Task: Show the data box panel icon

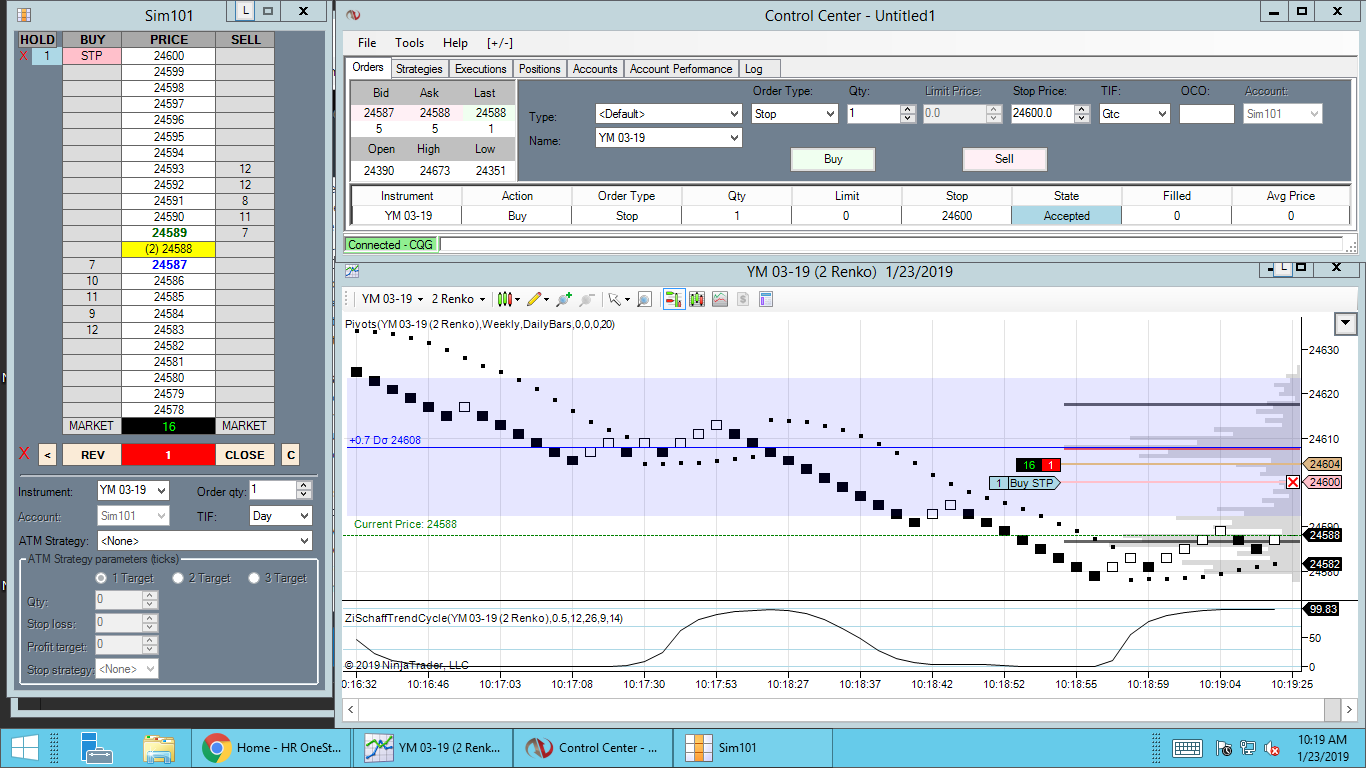Action: coord(766,299)
